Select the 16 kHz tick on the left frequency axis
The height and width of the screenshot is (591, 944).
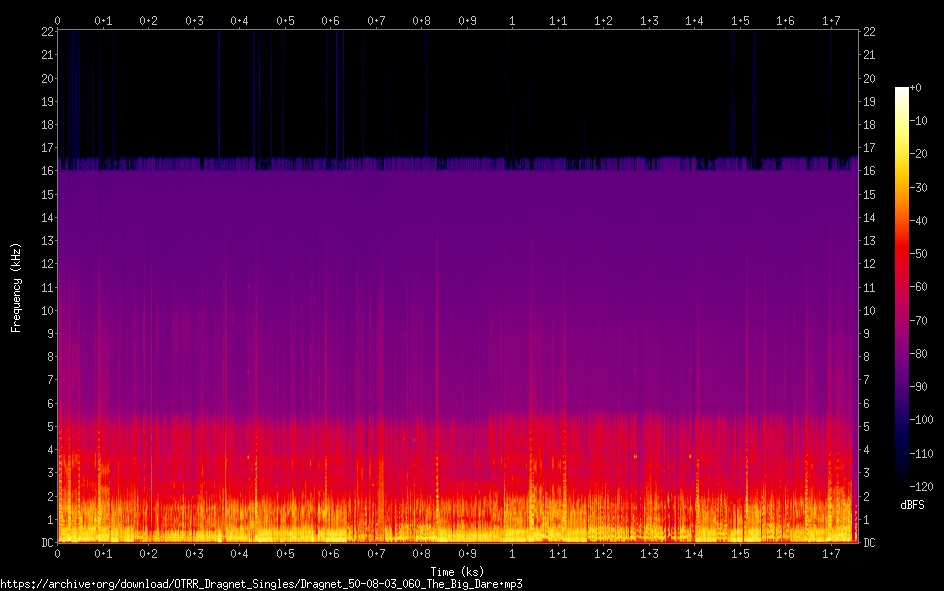pyautogui.click(x=46, y=171)
